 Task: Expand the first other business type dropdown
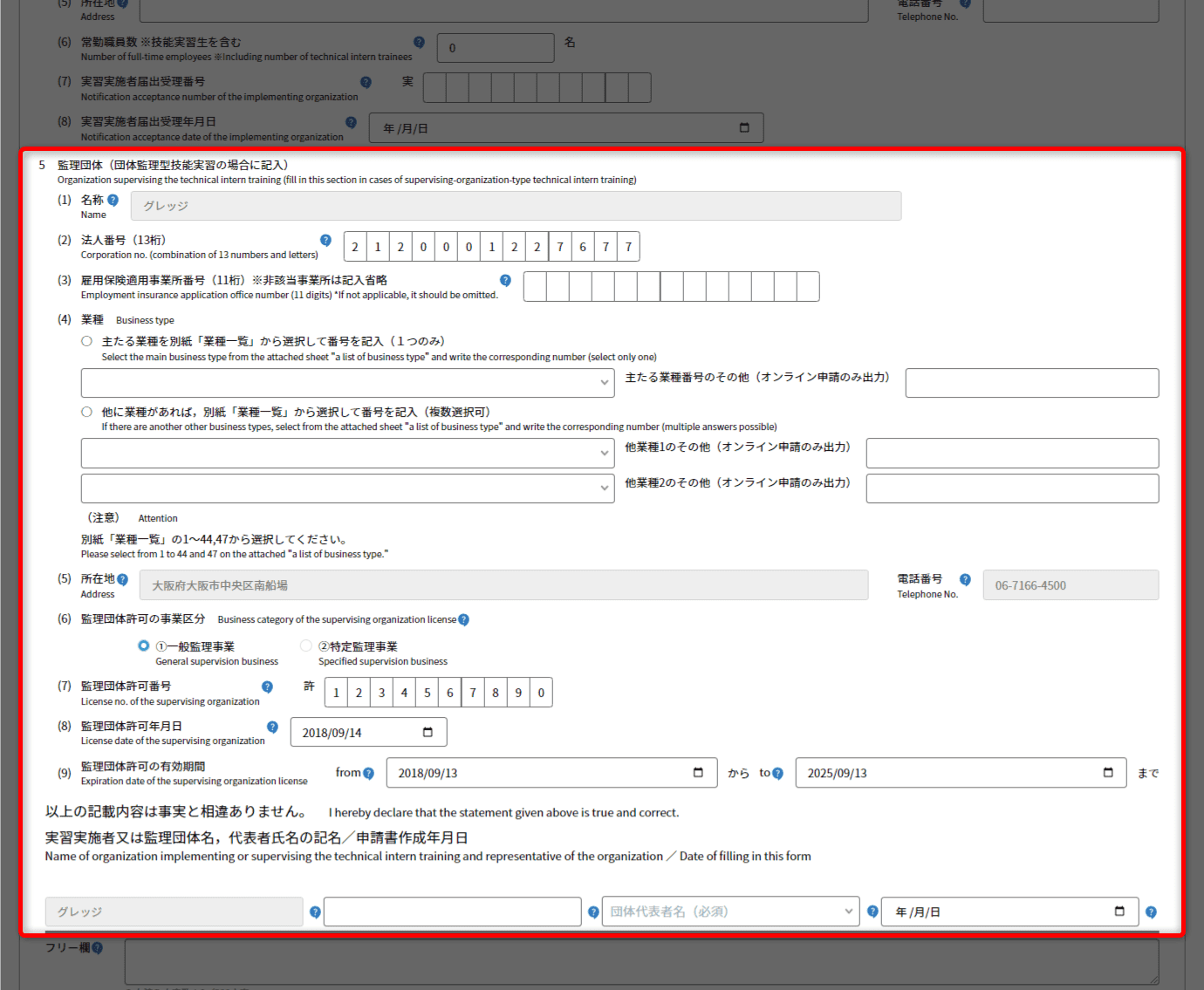[347, 453]
